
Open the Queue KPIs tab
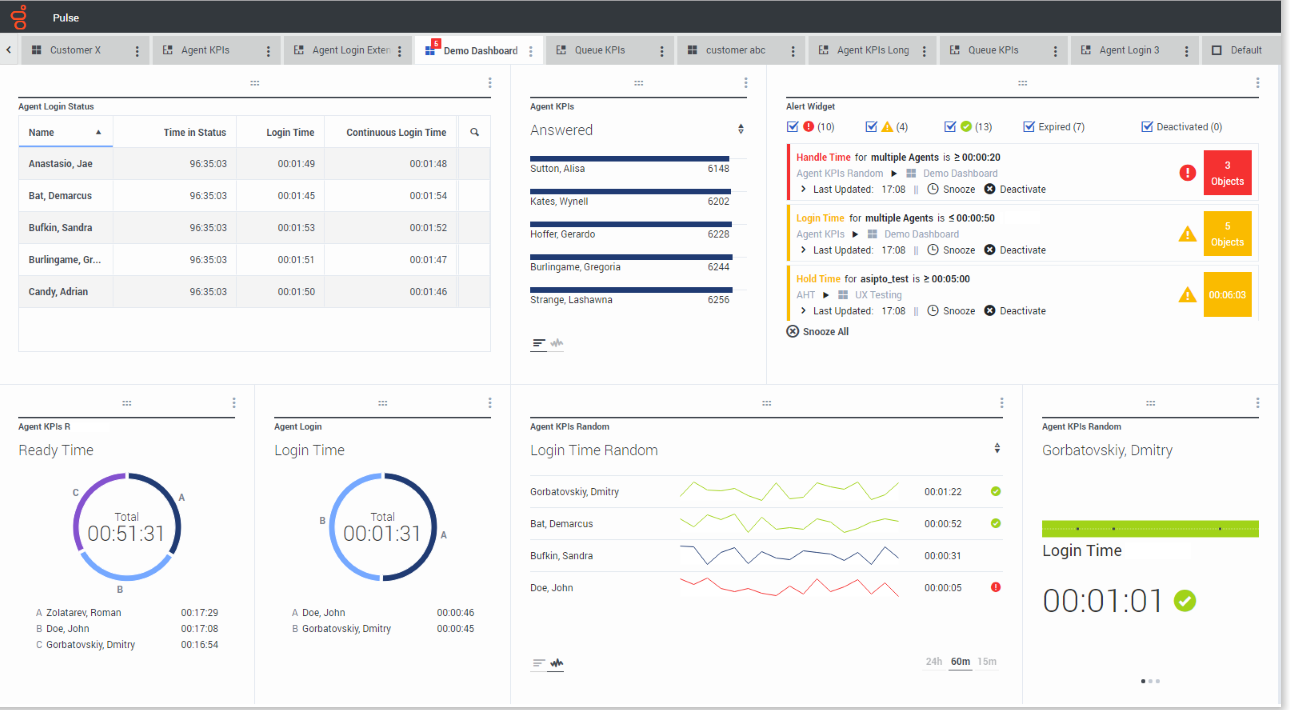pos(600,50)
